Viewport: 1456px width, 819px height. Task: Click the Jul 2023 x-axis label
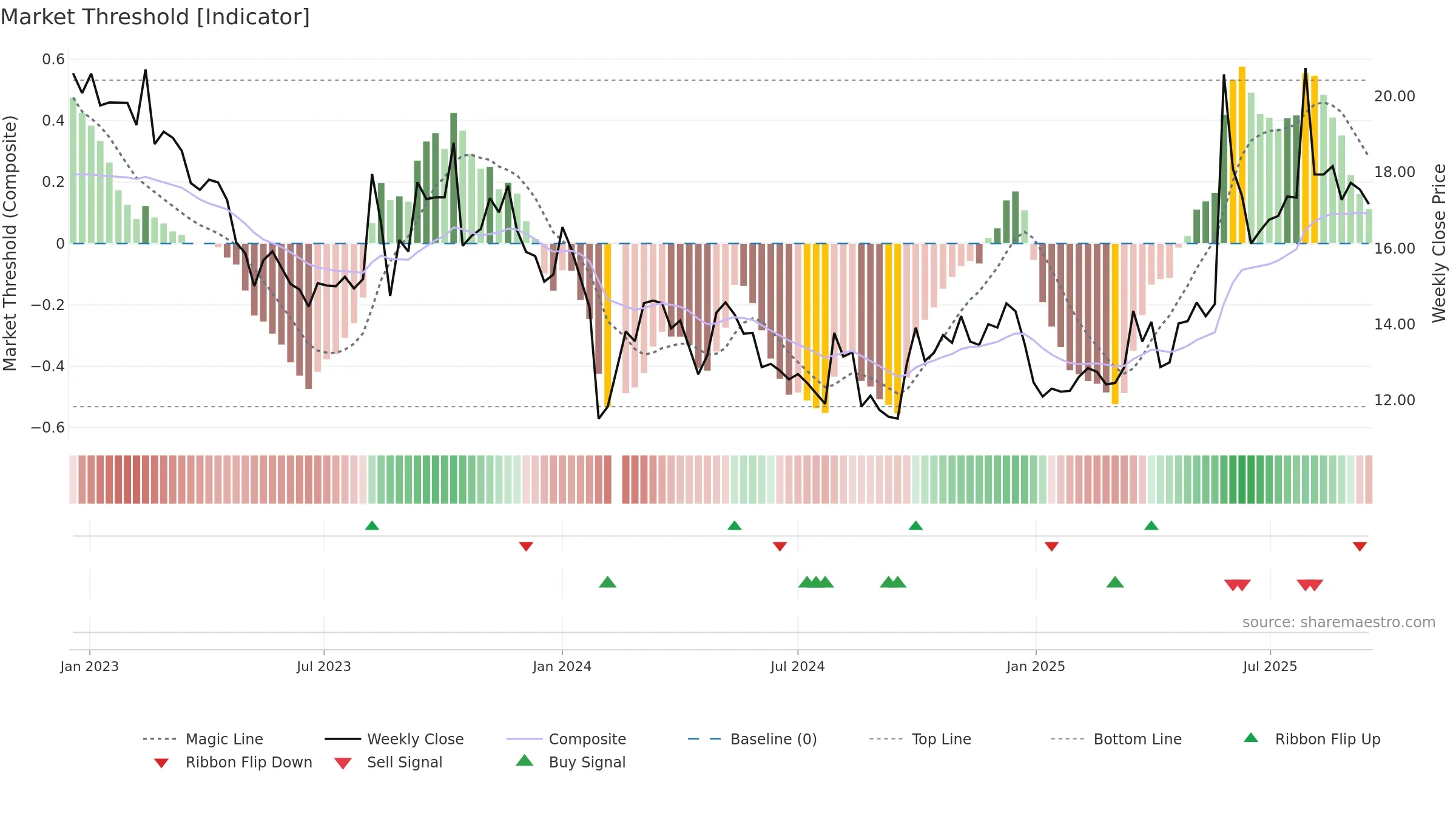[324, 666]
